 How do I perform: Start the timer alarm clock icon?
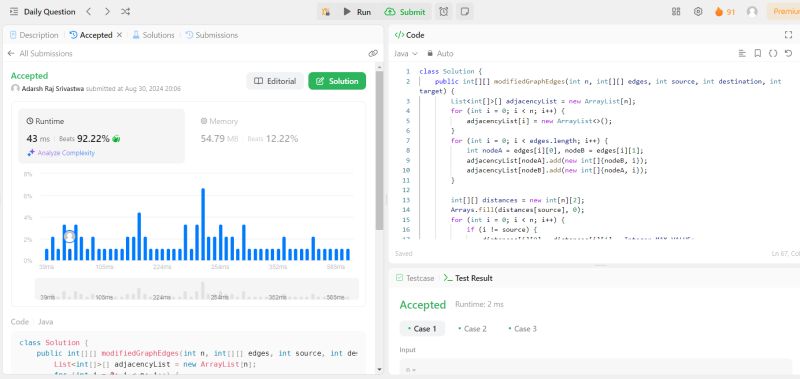pyautogui.click(x=443, y=11)
